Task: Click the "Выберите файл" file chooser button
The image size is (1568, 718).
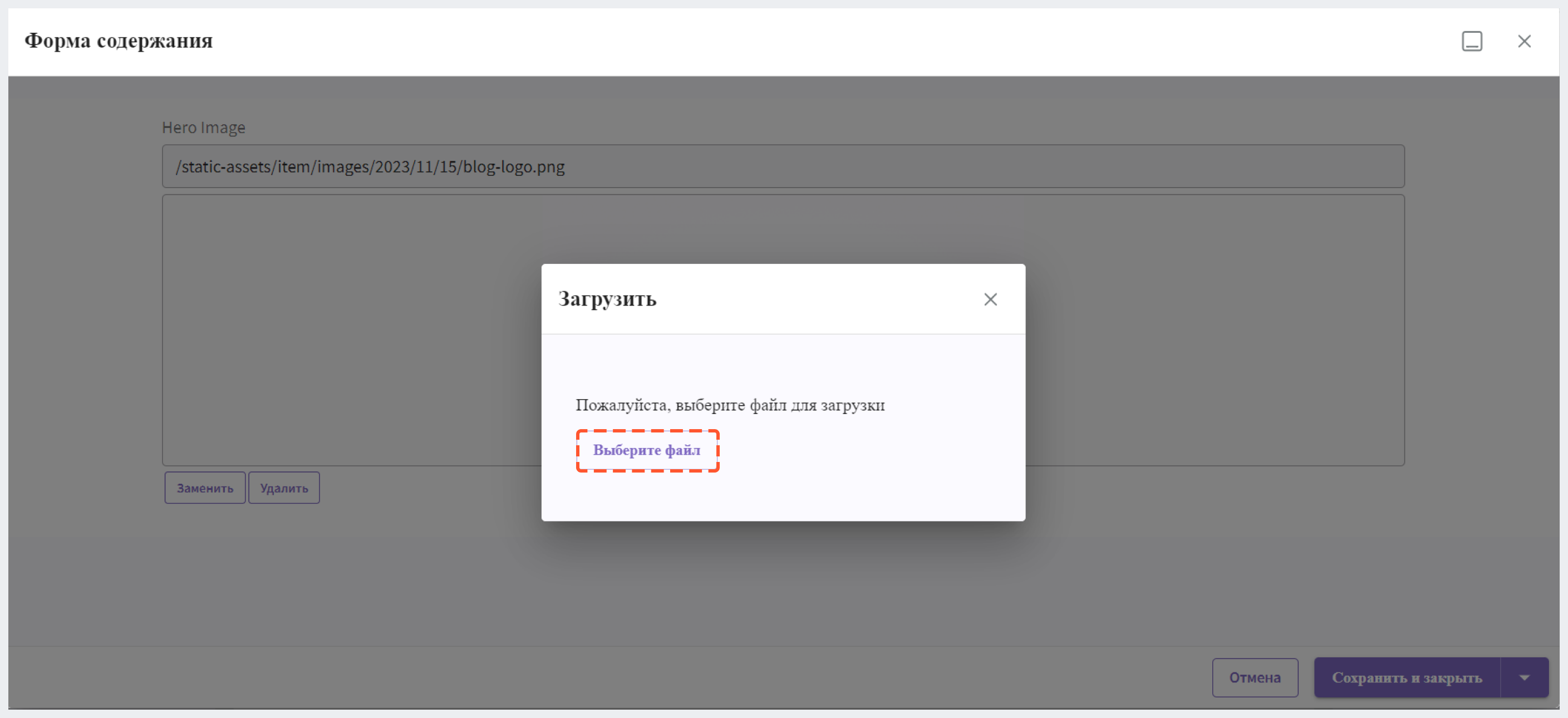Action: [x=647, y=450]
